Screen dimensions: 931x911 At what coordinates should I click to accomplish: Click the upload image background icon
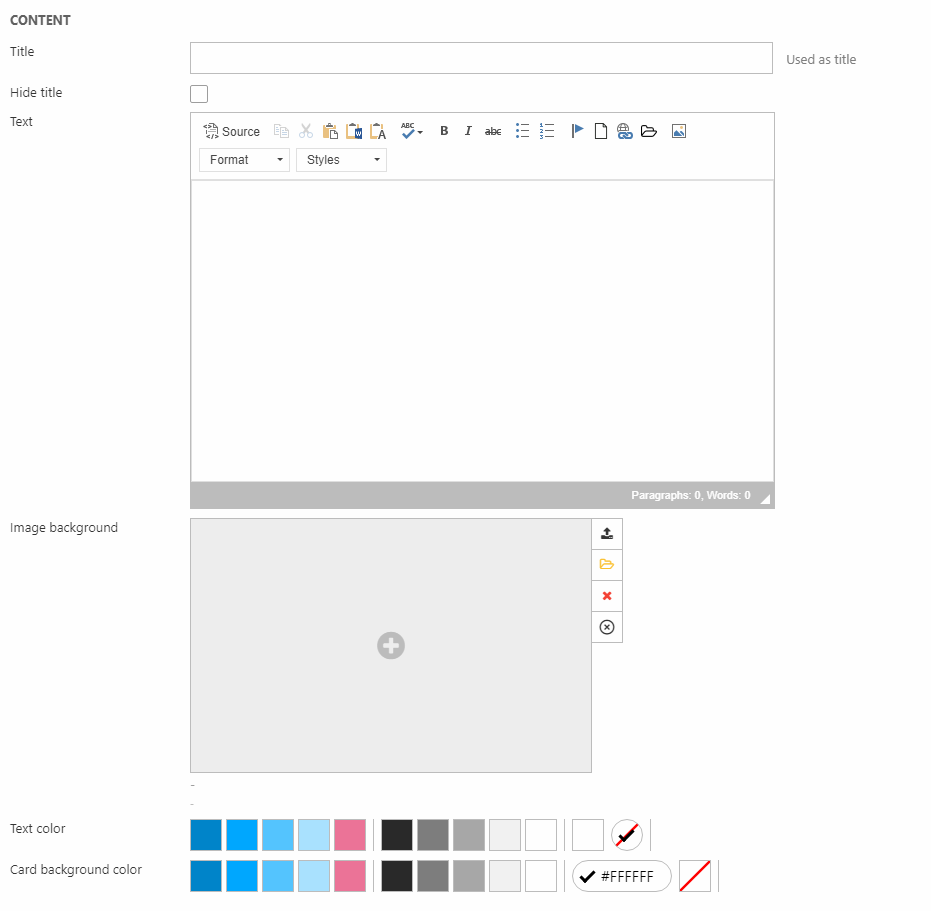pos(607,533)
